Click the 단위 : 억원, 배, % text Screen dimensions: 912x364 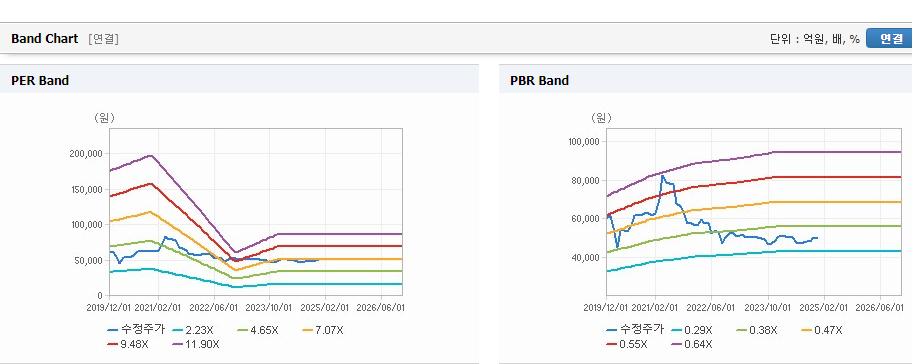[815, 39]
